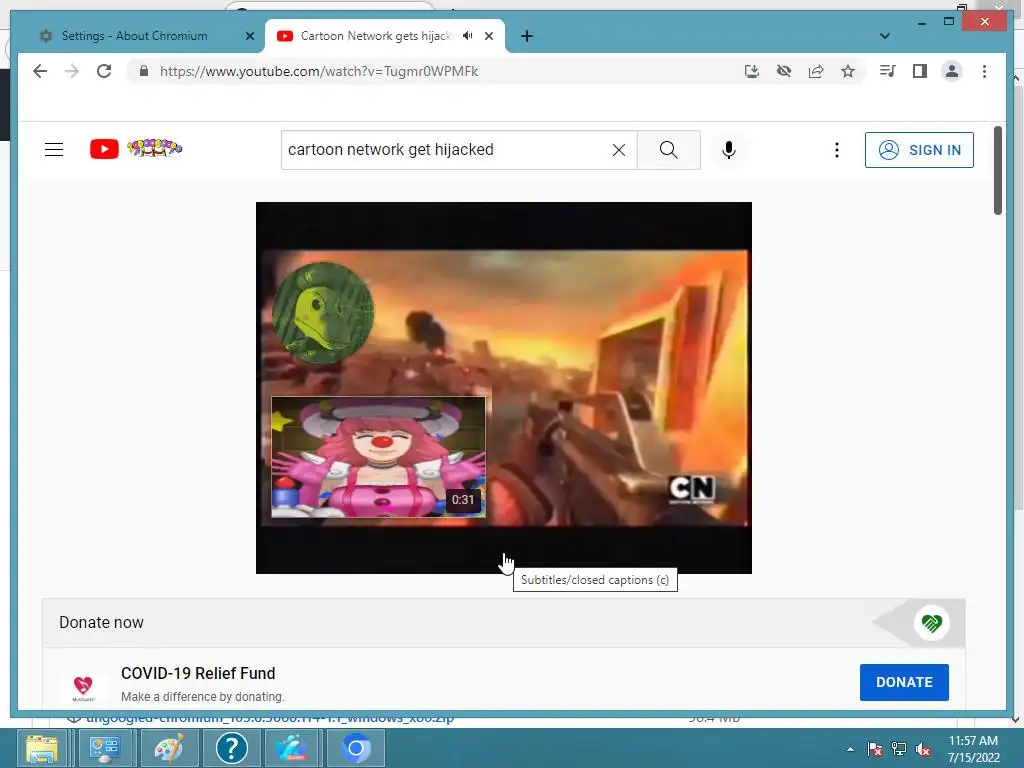1024x768 pixels.
Task: Clear the search query with X
Action: pos(619,150)
